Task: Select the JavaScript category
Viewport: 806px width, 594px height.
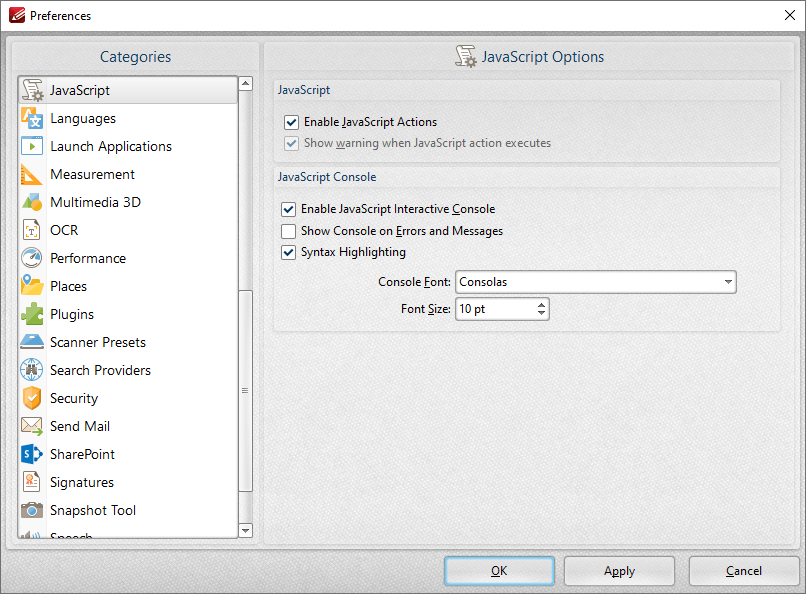Action: coord(128,90)
